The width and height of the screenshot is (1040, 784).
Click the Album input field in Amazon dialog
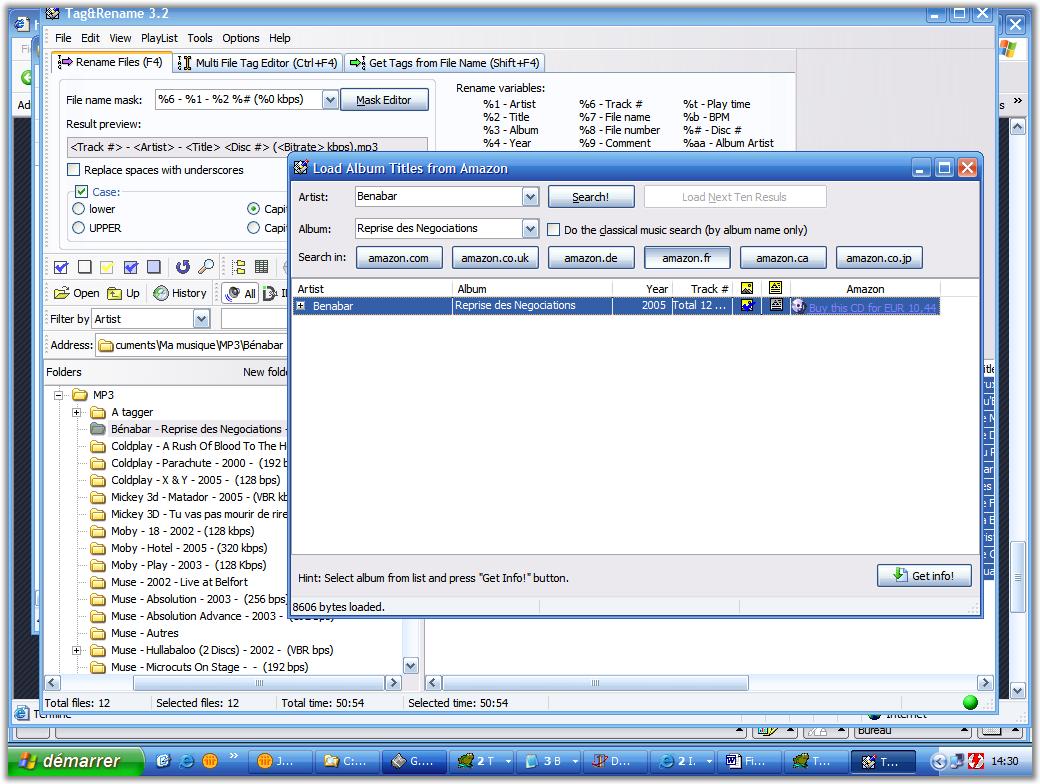[439, 229]
